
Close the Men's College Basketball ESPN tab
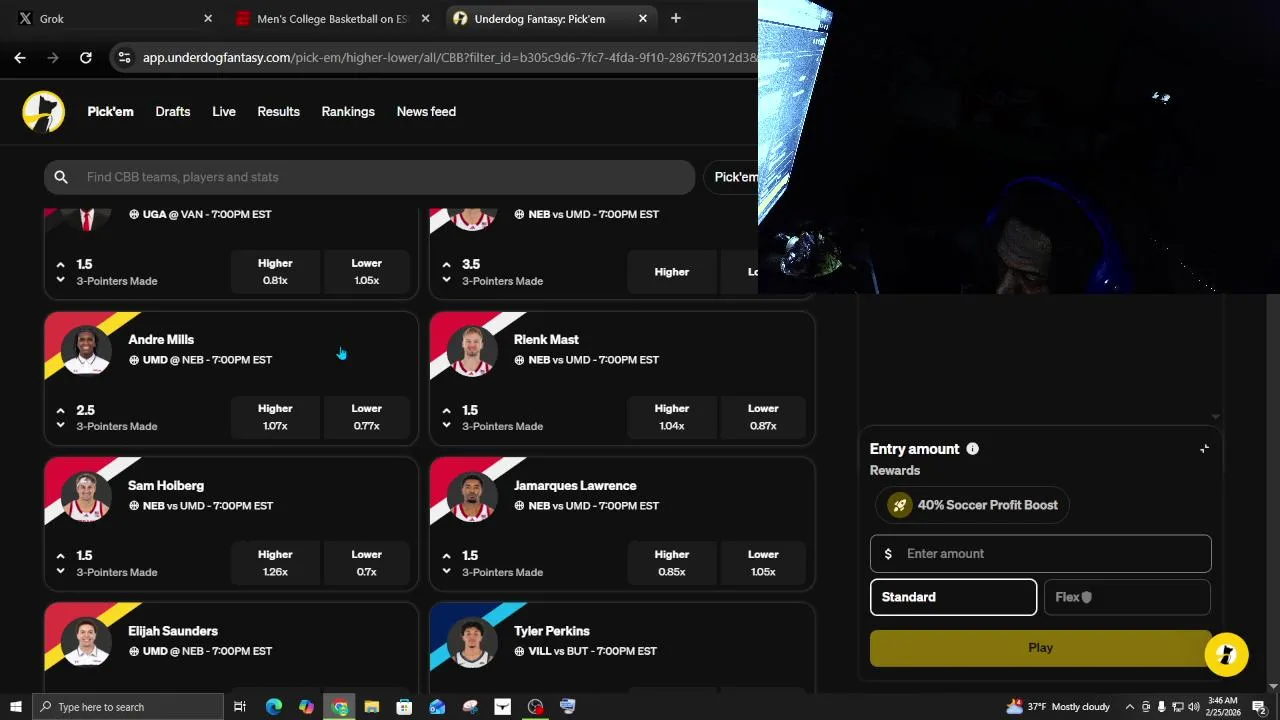(x=425, y=18)
